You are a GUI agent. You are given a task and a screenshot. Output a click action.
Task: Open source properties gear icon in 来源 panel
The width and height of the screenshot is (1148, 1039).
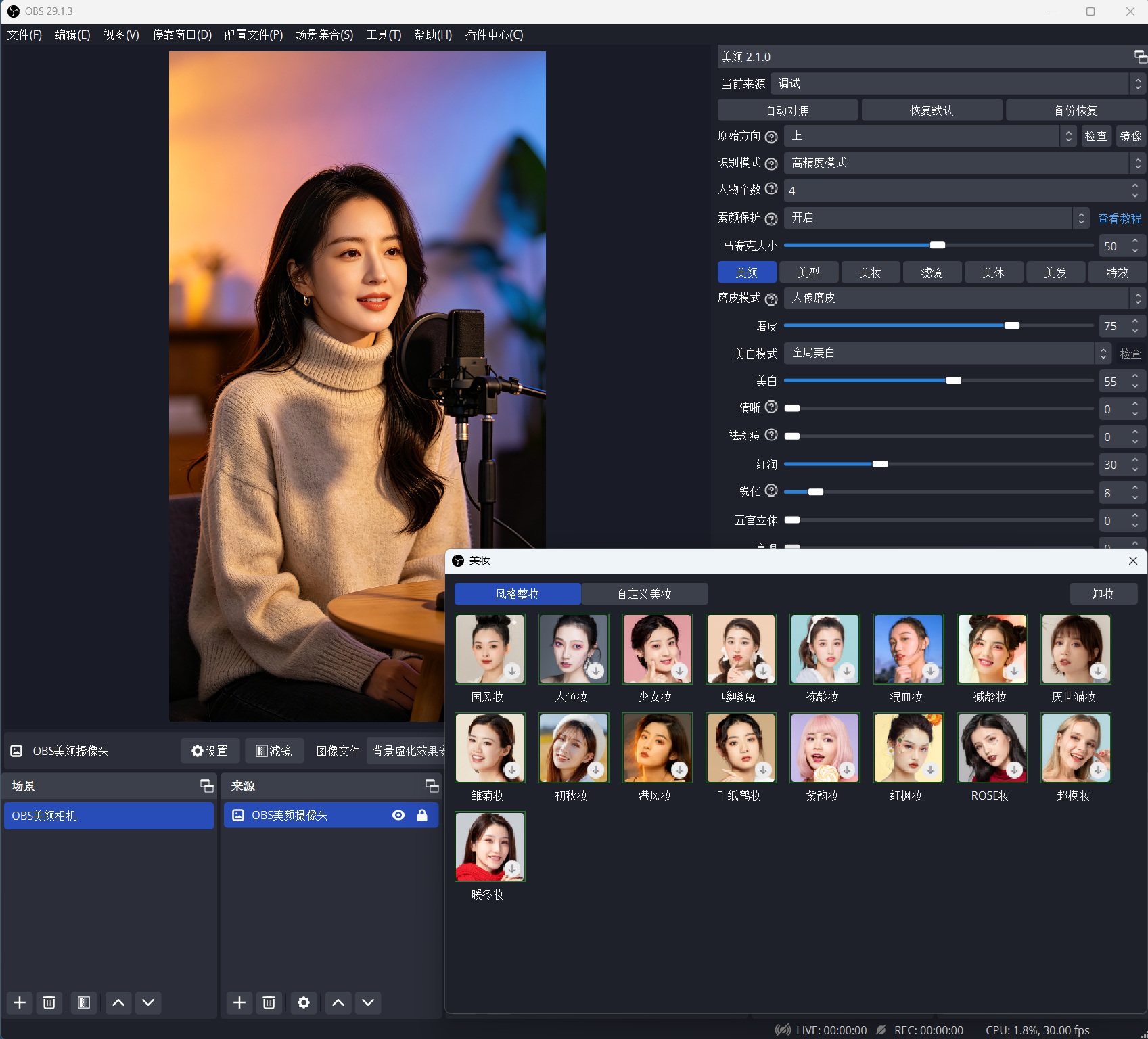[x=303, y=1002]
